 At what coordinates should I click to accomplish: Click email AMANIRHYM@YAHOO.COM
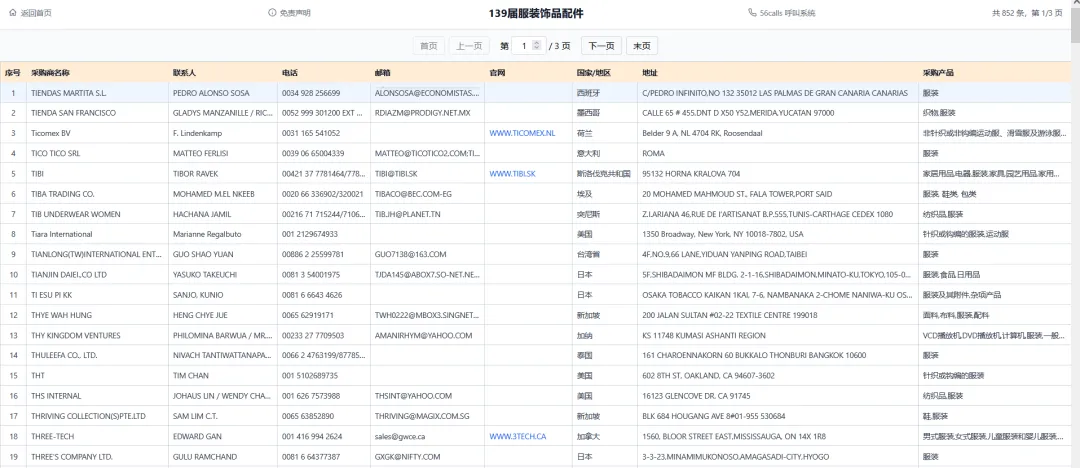424,336
